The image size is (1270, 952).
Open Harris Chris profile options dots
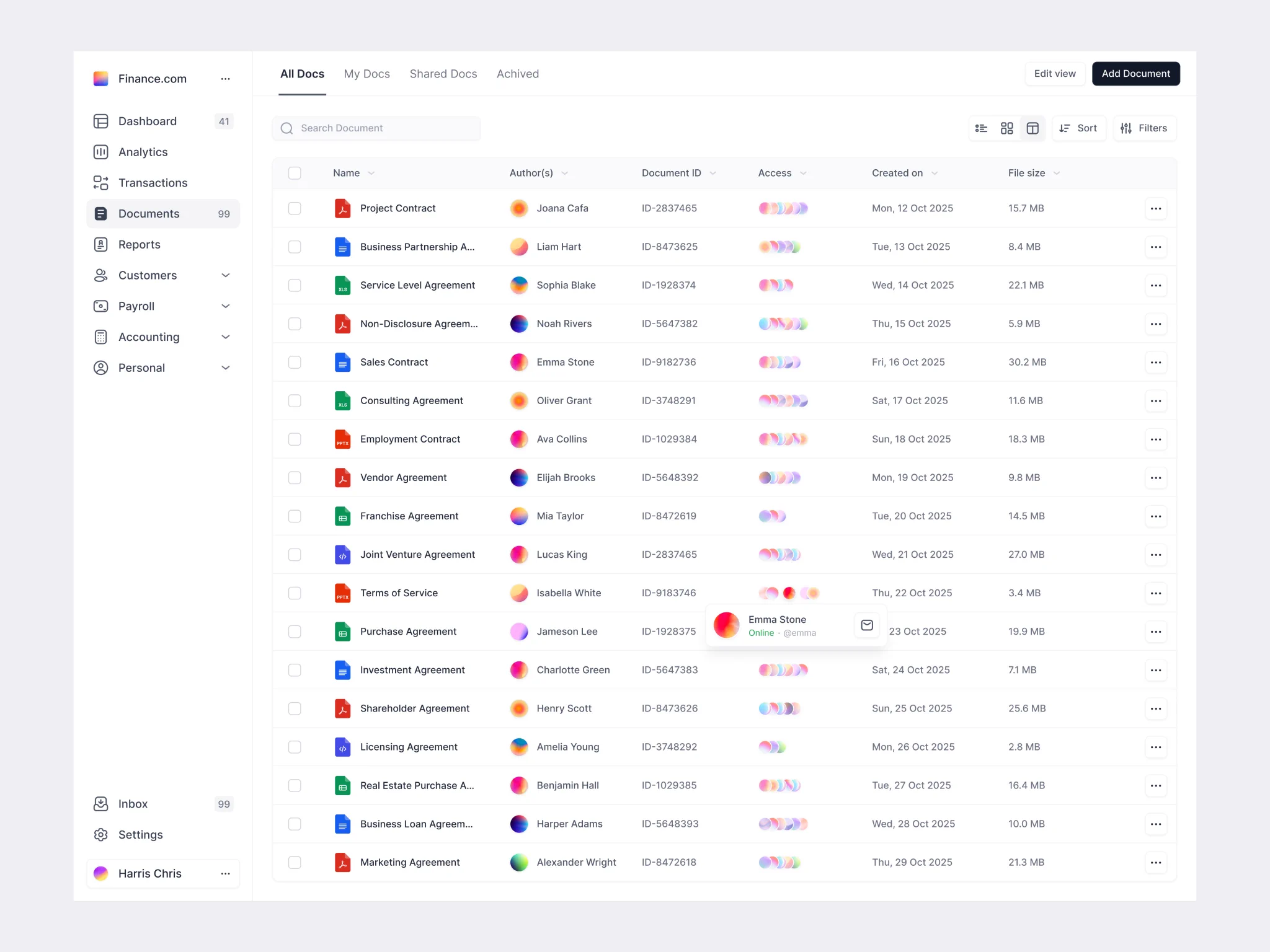(x=226, y=873)
